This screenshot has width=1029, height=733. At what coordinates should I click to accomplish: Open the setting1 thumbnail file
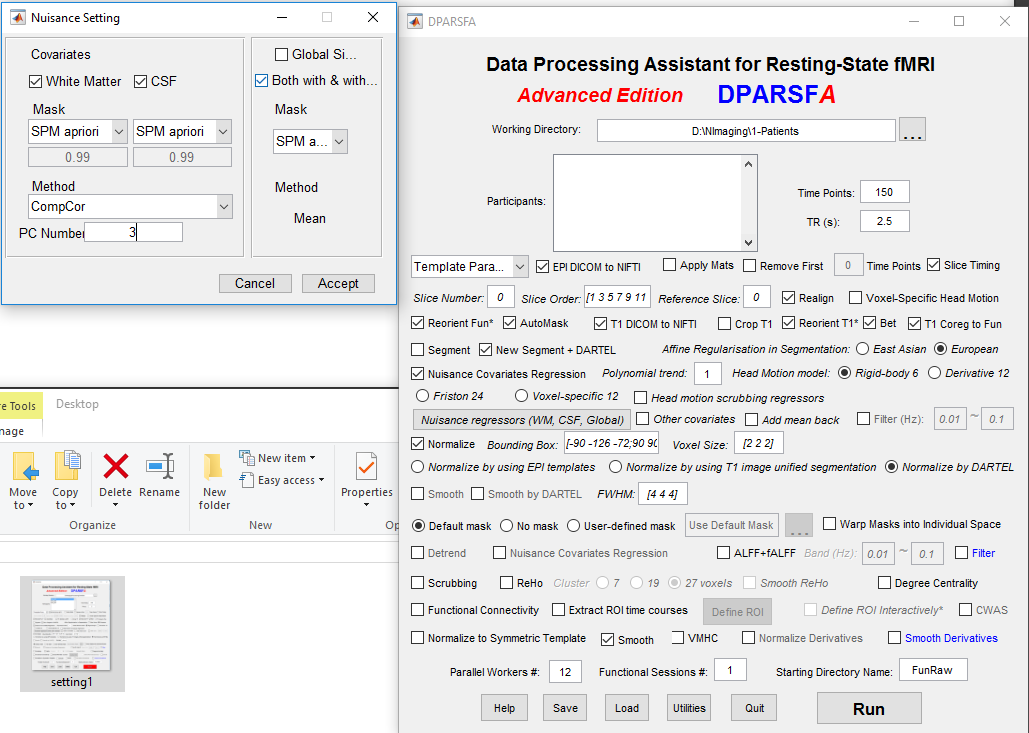(72, 633)
